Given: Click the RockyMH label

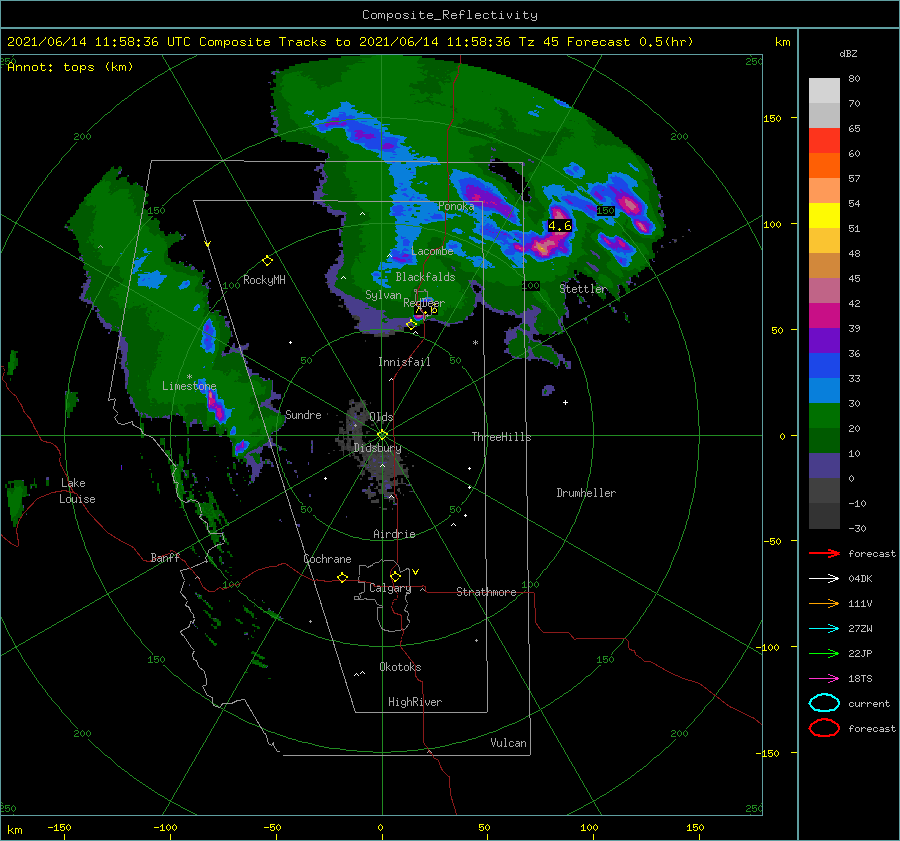Looking at the screenshot, I should point(264,280).
